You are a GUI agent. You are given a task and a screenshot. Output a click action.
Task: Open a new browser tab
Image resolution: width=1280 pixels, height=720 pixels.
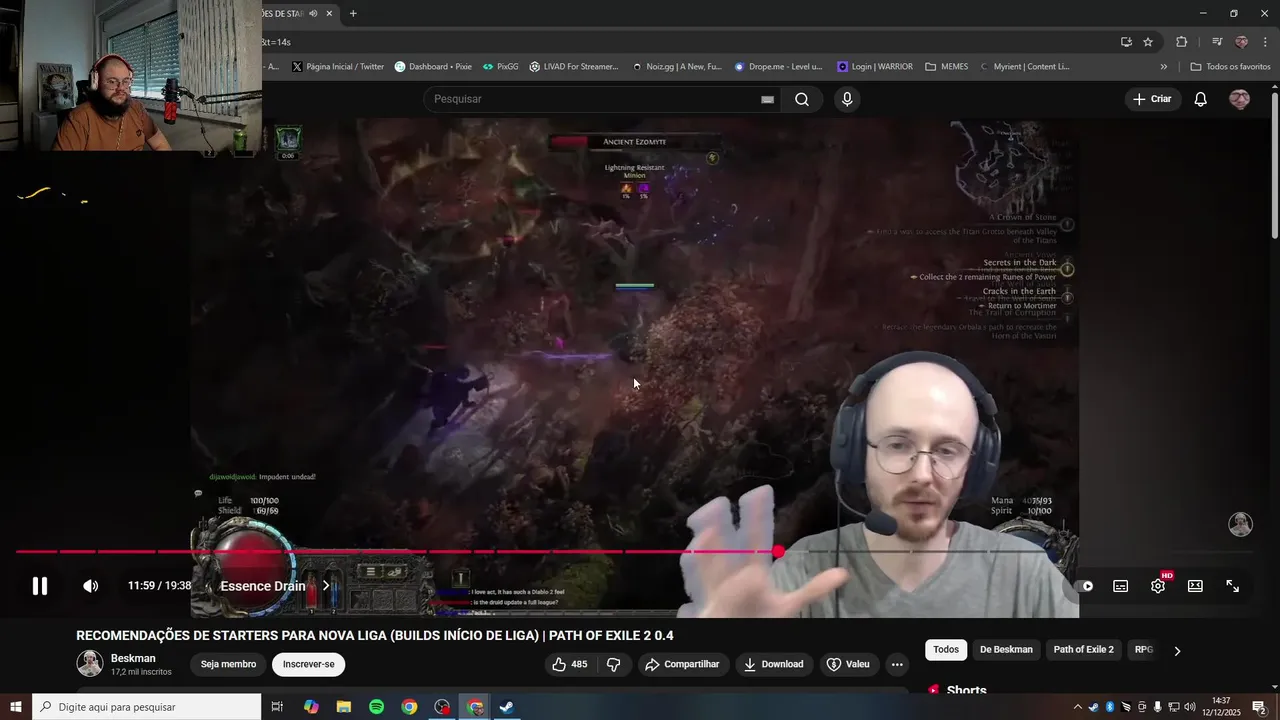click(353, 13)
